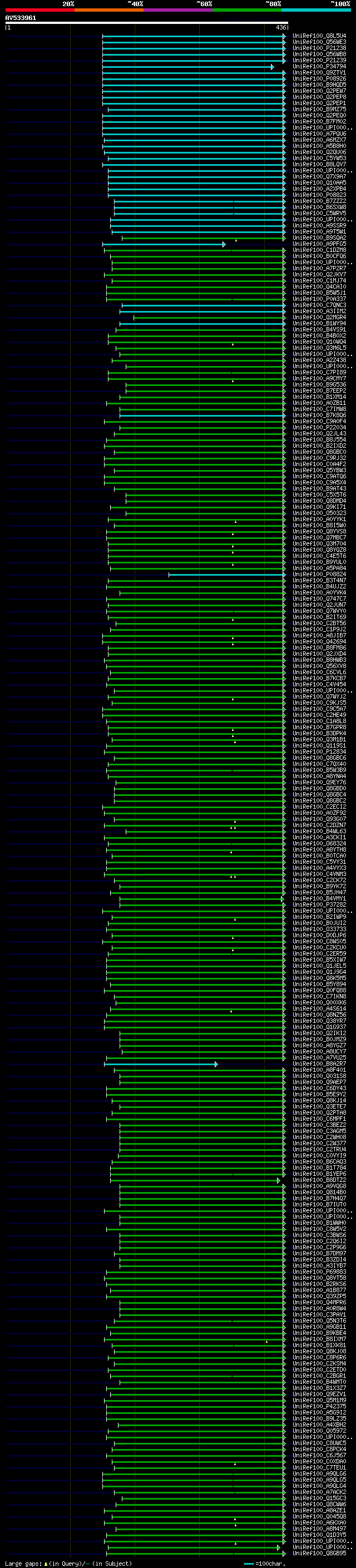Open hit UniRef100_Q7MBC7
Image resolution: width=356 pixels, height=1568 pixels.
319,537
